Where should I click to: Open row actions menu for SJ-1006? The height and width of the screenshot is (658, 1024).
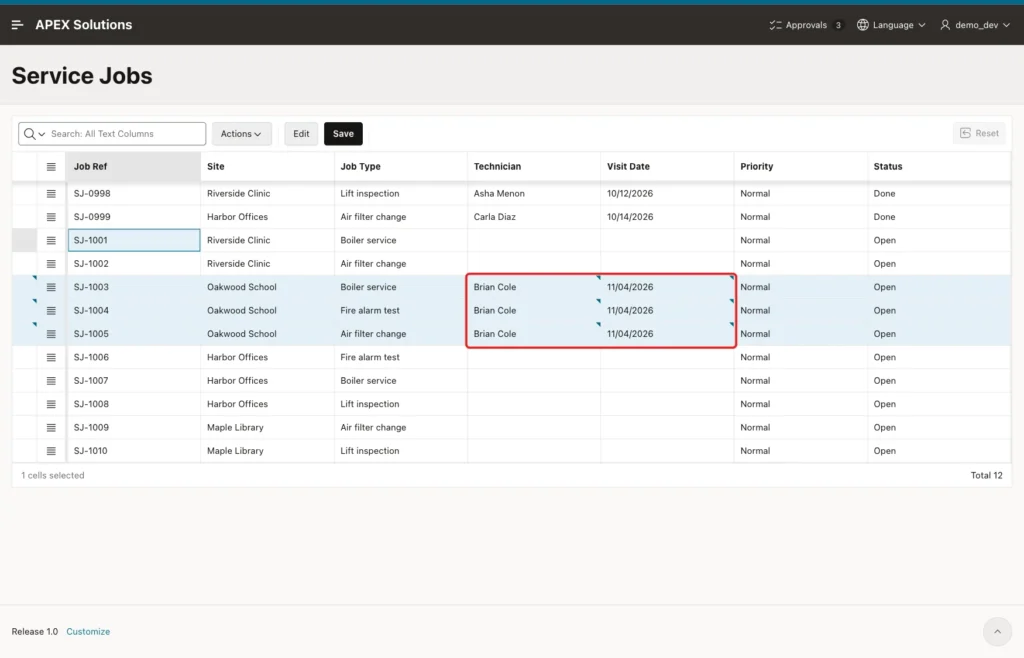(51, 358)
